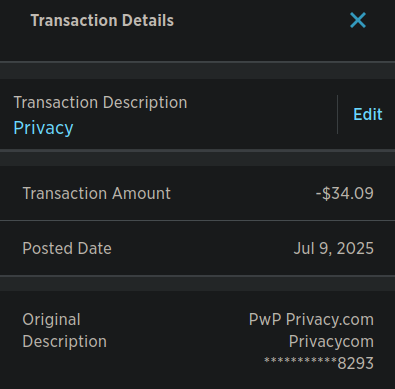Select the masked number ending 8293
This screenshot has height=389, width=395.
pyautogui.click(x=319, y=363)
